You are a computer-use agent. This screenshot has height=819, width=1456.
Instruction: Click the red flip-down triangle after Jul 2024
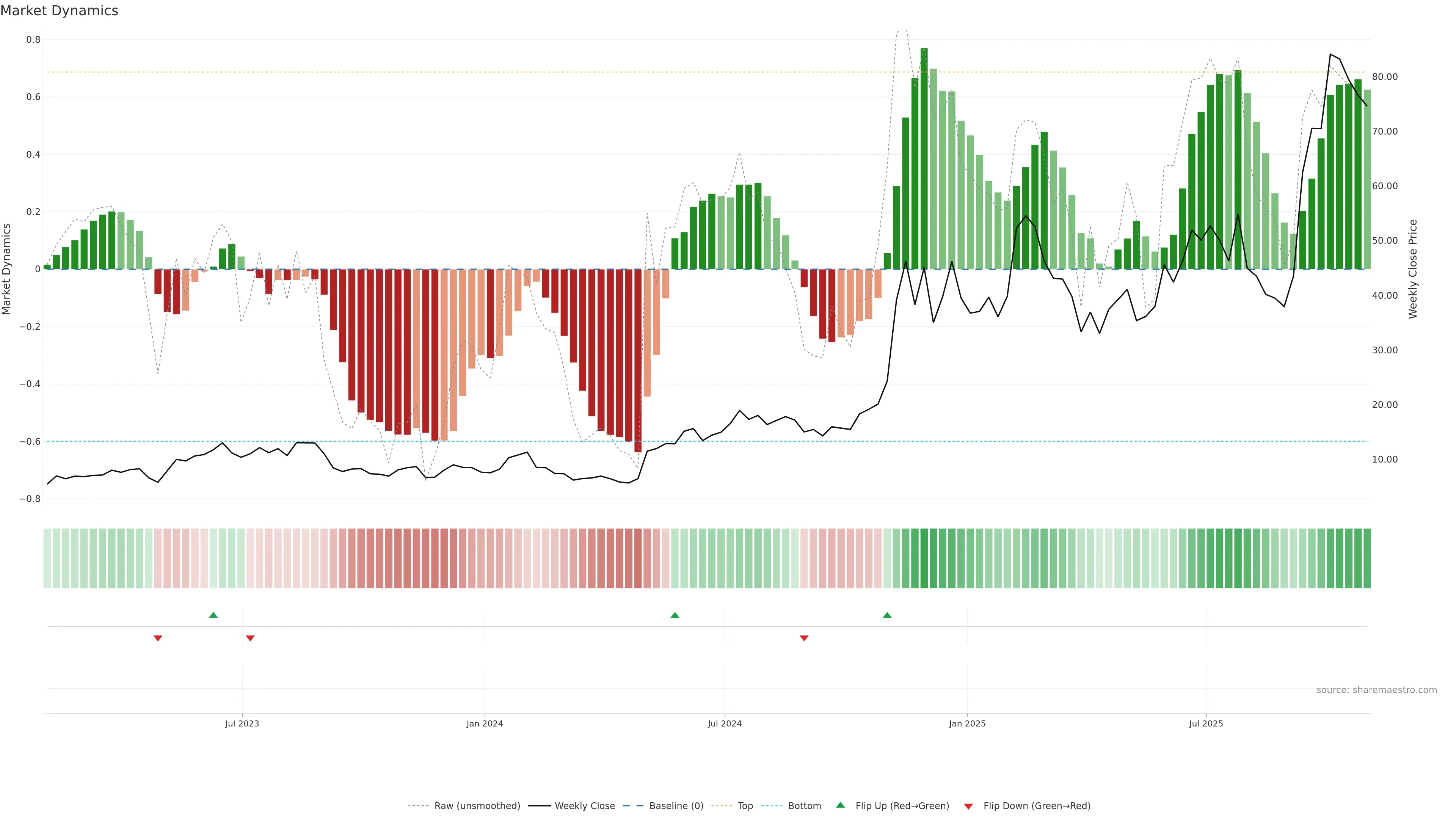pos(804,638)
